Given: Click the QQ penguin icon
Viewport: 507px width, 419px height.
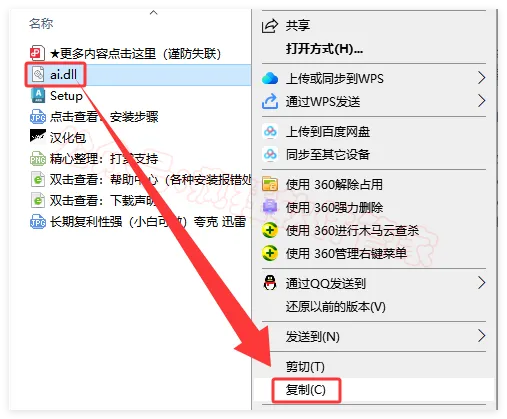Looking at the screenshot, I should pyautogui.click(x=270, y=283).
